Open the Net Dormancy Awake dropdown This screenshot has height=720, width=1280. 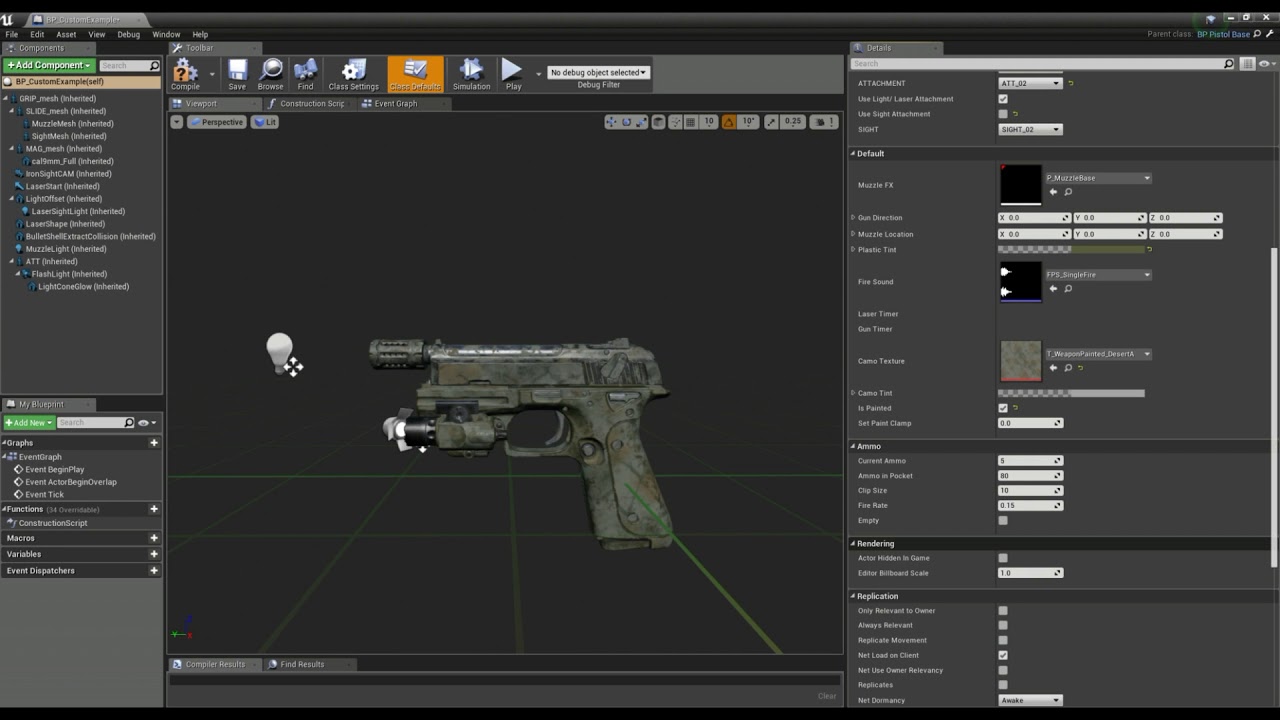pos(1030,700)
